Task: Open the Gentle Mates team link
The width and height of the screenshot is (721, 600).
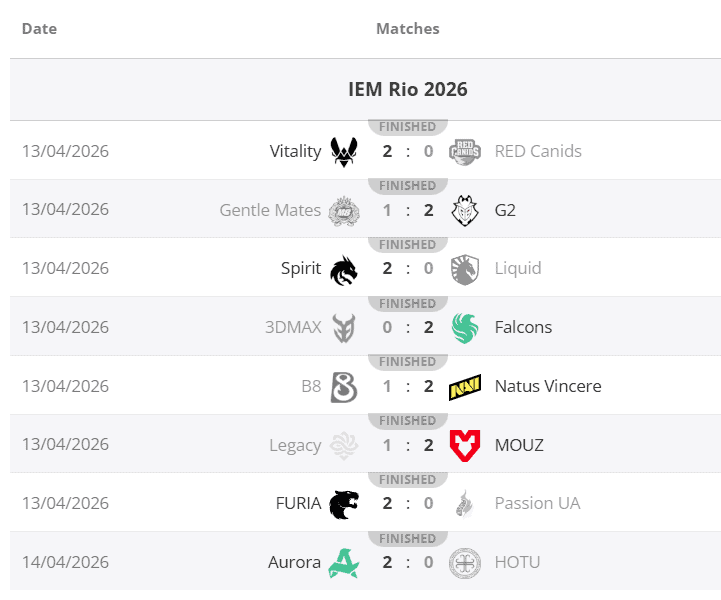Action: [x=270, y=211]
